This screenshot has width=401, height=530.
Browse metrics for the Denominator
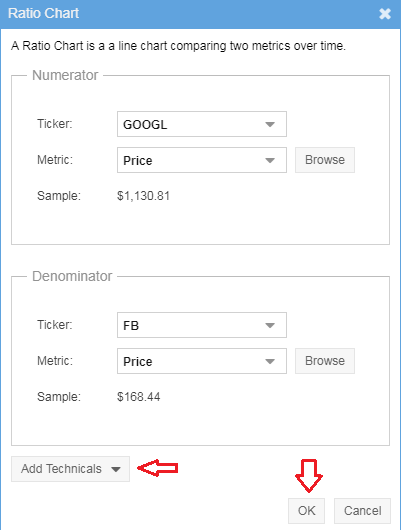tap(325, 361)
